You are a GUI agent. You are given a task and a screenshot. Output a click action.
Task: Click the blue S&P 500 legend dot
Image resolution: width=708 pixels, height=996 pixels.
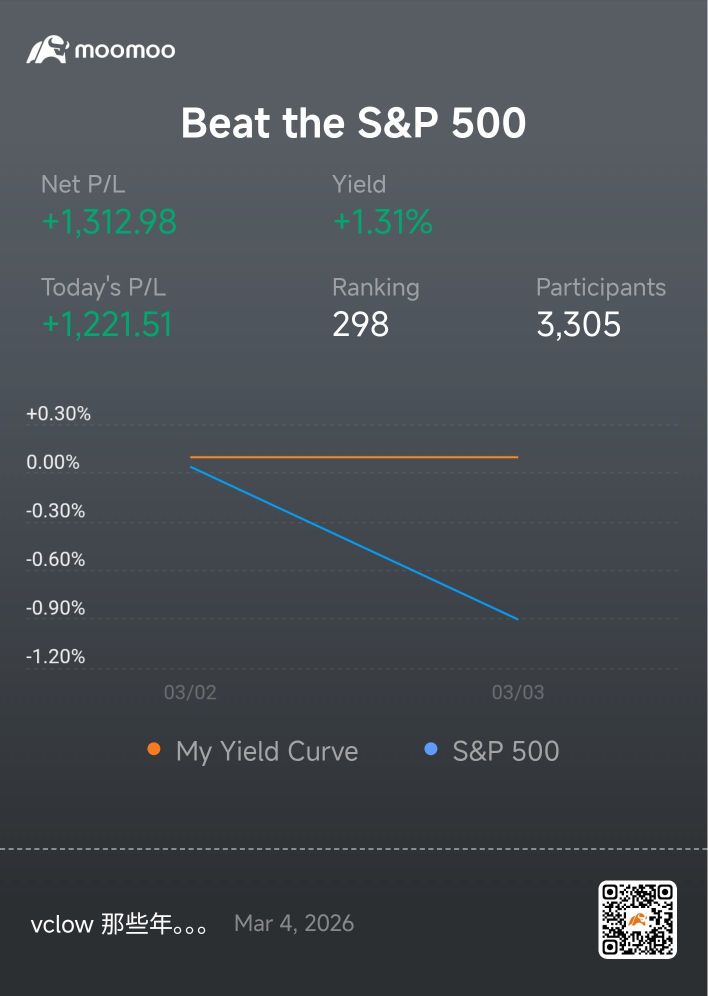[431, 749]
